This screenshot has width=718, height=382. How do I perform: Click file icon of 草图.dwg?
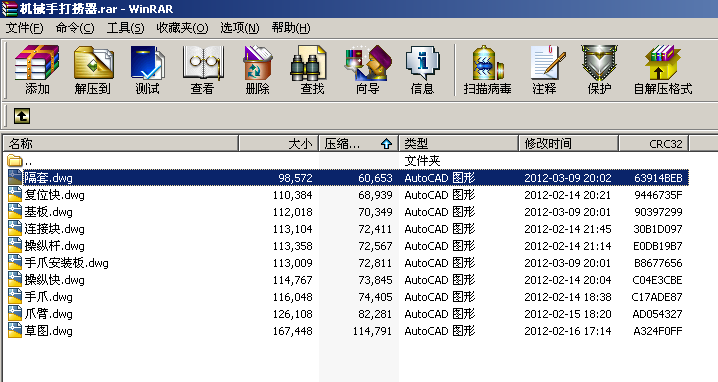15,330
